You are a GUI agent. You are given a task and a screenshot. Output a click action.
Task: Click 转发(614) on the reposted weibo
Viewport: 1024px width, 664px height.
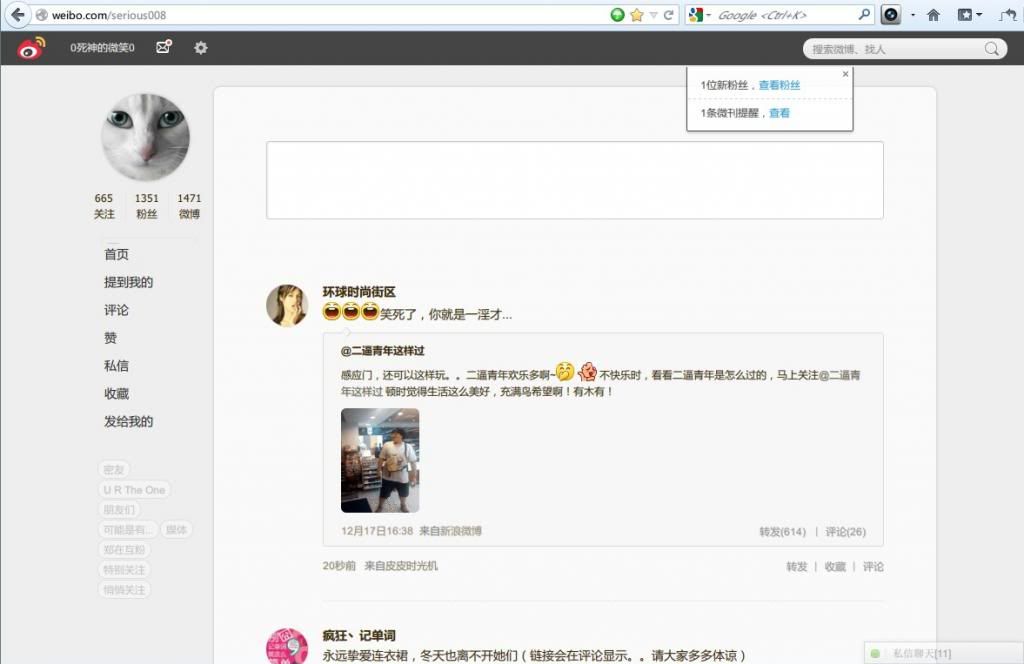tap(782, 532)
